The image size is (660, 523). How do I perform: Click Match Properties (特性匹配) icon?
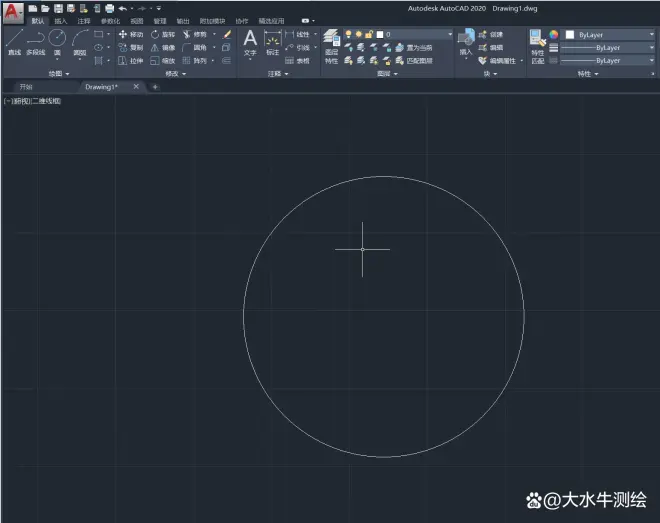click(x=538, y=47)
